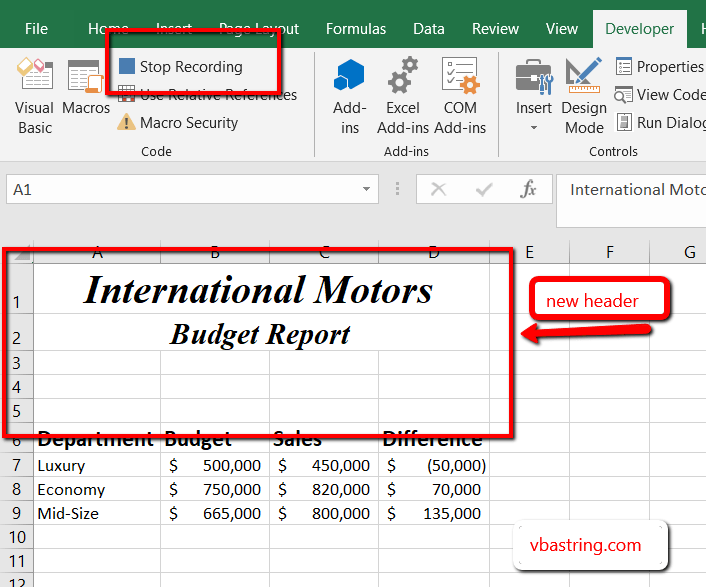This screenshot has width=706, height=587.
Task: Select row 2 header
Action: [x=17, y=332]
